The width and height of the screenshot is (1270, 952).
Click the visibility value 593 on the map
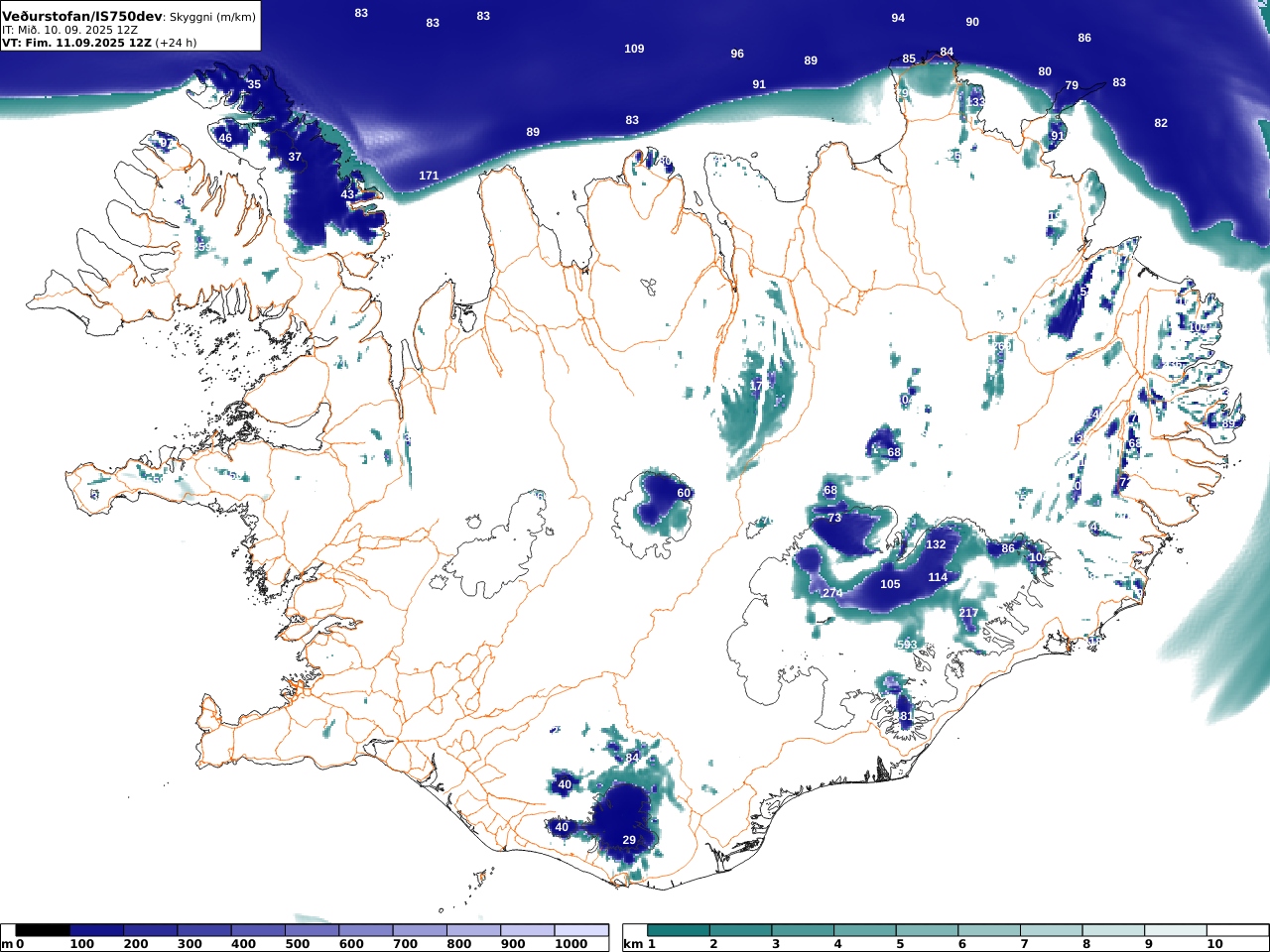click(x=907, y=645)
